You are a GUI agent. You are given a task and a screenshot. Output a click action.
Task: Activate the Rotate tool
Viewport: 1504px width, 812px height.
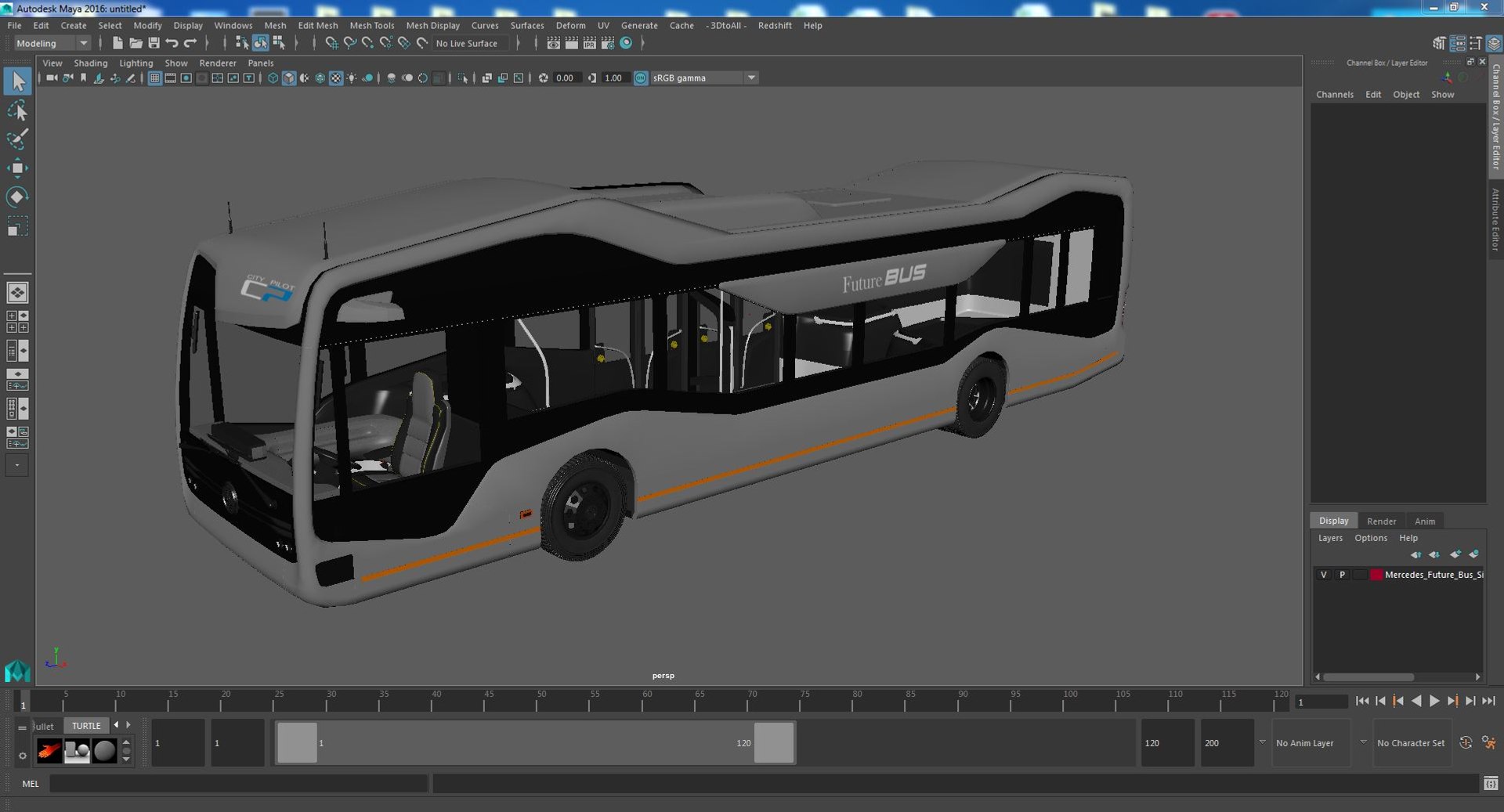(x=17, y=197)
